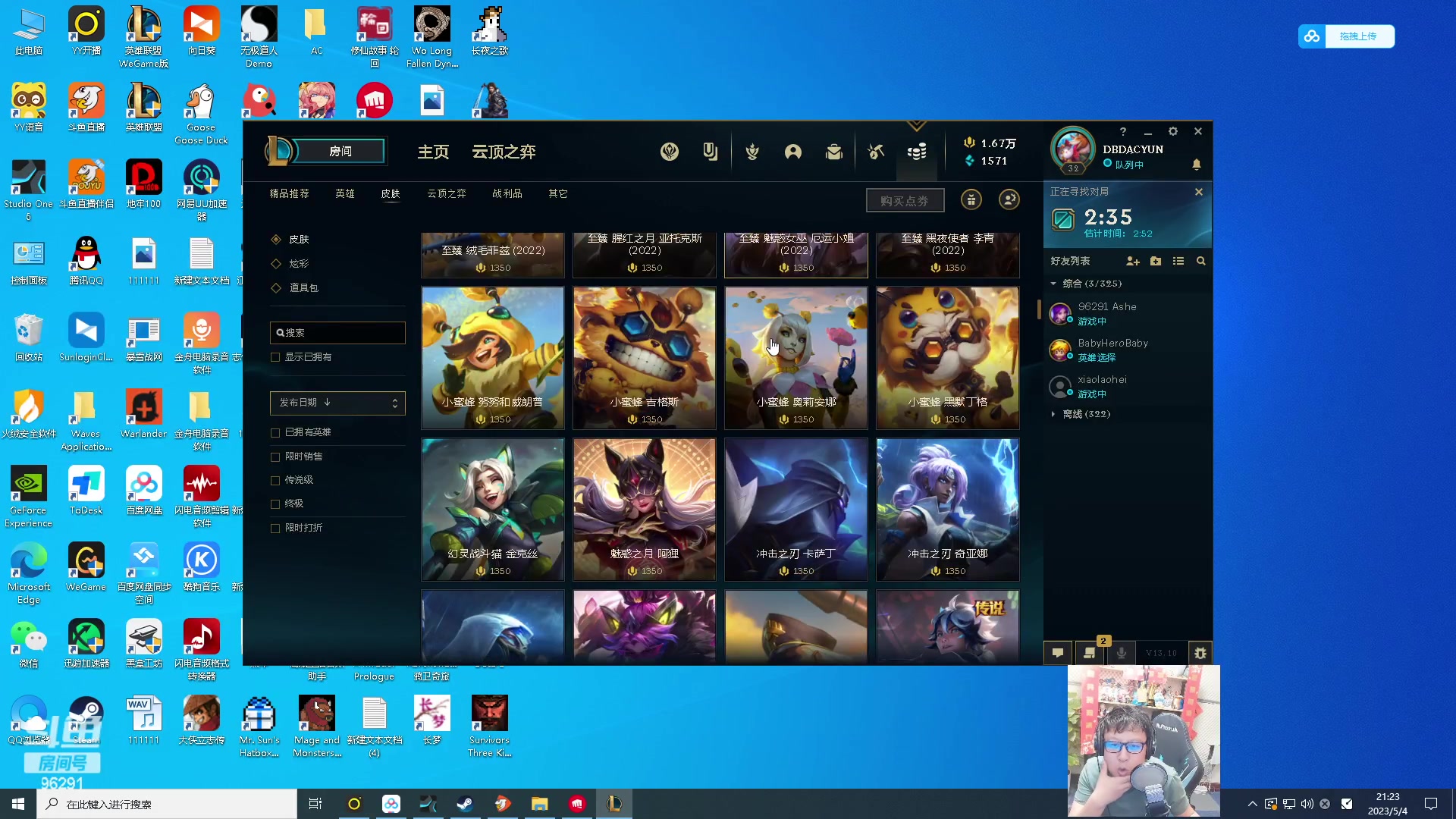Open the Loot crafting hammer icon
The width and height of the screenshot is (1456, 819).
[x=876, y=152]
